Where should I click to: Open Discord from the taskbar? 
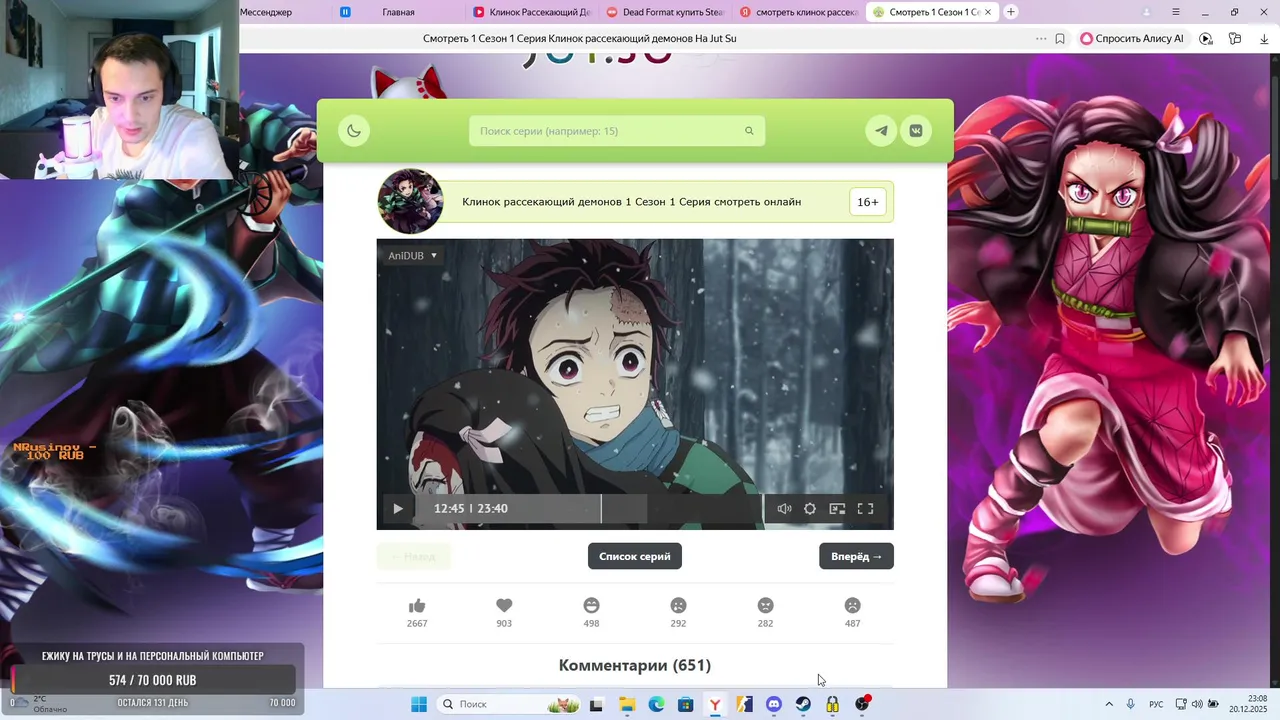click(x=774, y=705)
